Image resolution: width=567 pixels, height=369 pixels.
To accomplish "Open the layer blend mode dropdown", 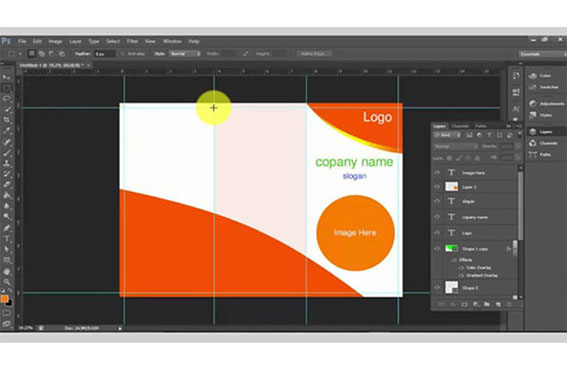I will (456, 147).
